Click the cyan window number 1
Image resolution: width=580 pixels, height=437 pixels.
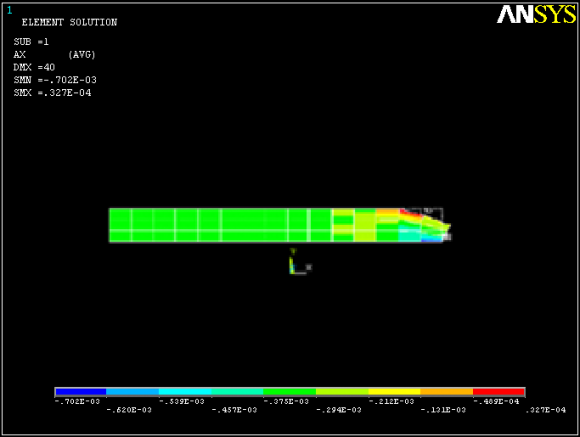(x=9, y=10)
